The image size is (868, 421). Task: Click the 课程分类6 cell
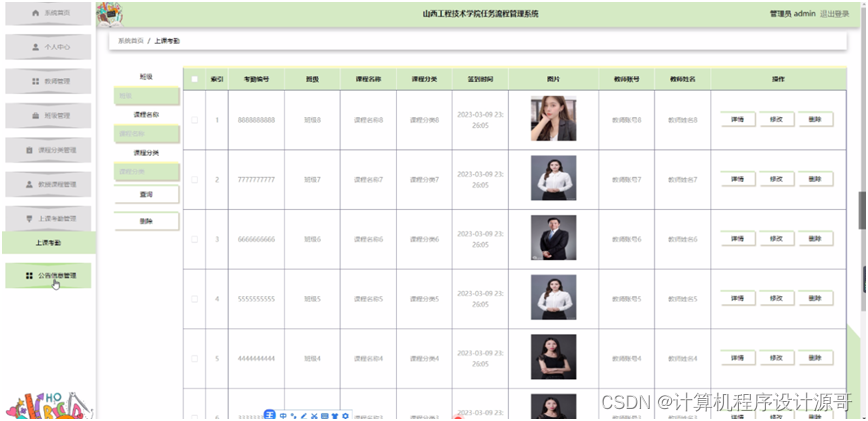click(424, 239)
